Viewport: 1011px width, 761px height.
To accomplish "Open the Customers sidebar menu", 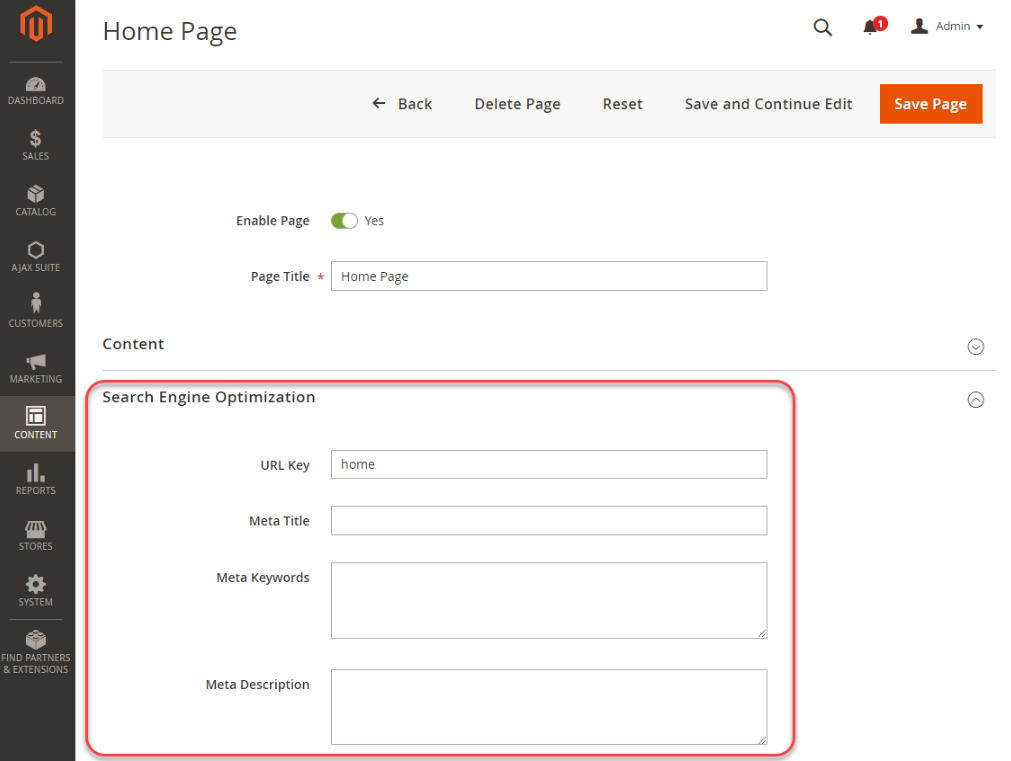I will pos(35,312).
